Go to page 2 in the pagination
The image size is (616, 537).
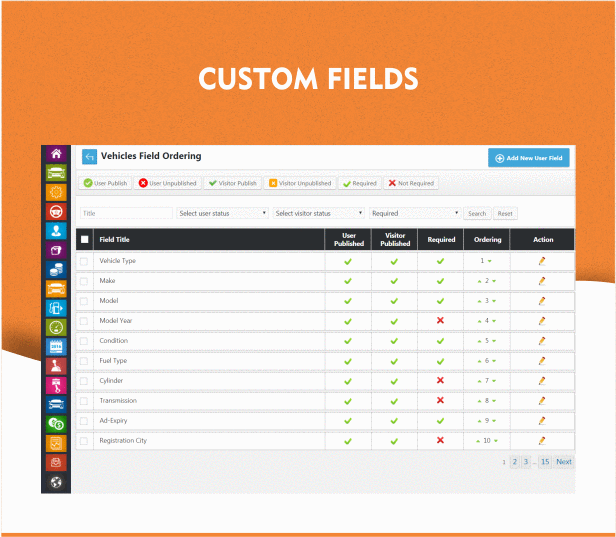pos(515,462)
